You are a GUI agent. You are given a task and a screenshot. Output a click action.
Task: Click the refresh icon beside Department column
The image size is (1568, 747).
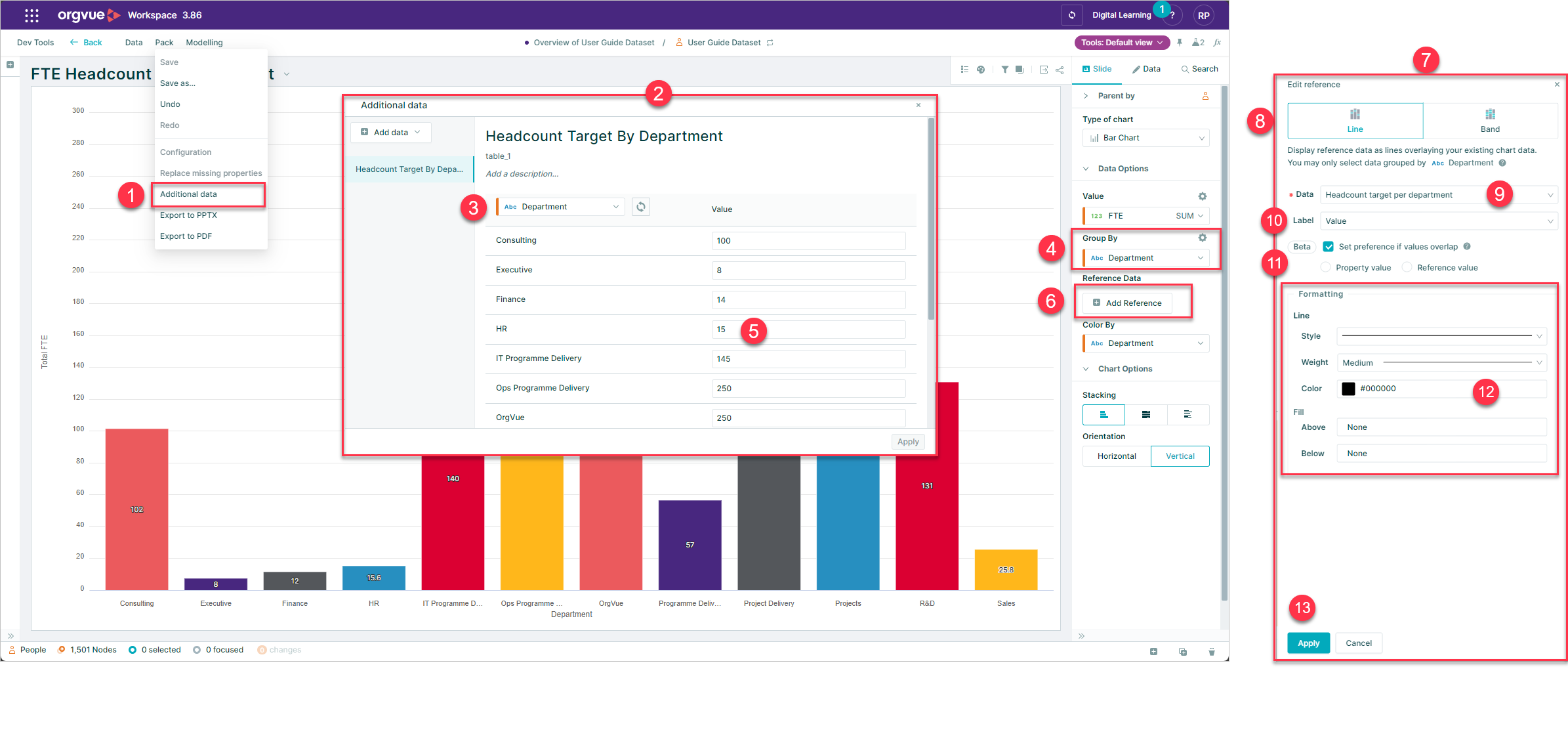(641, 207)
